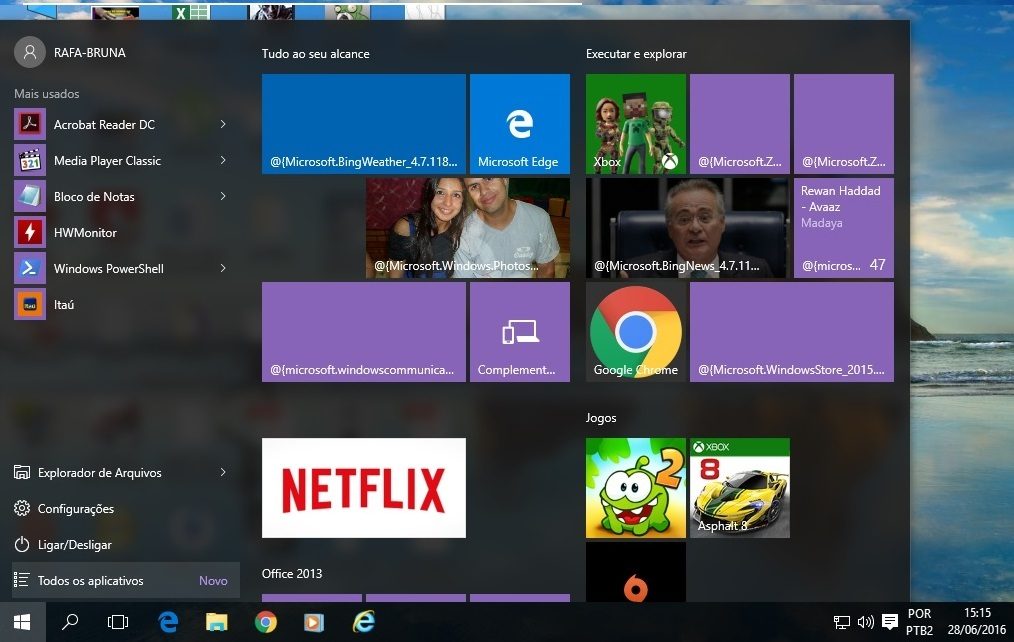Click the Executar e explorar group title

coord(636,54)
